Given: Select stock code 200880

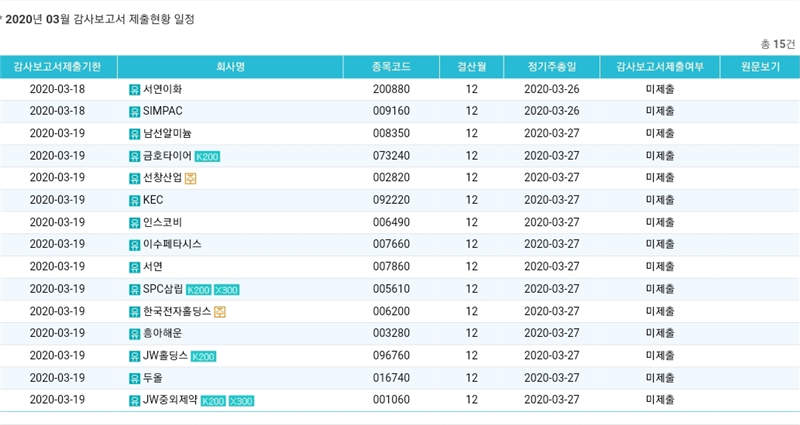Looking at the screenshot, I should [x=391, y=89].
